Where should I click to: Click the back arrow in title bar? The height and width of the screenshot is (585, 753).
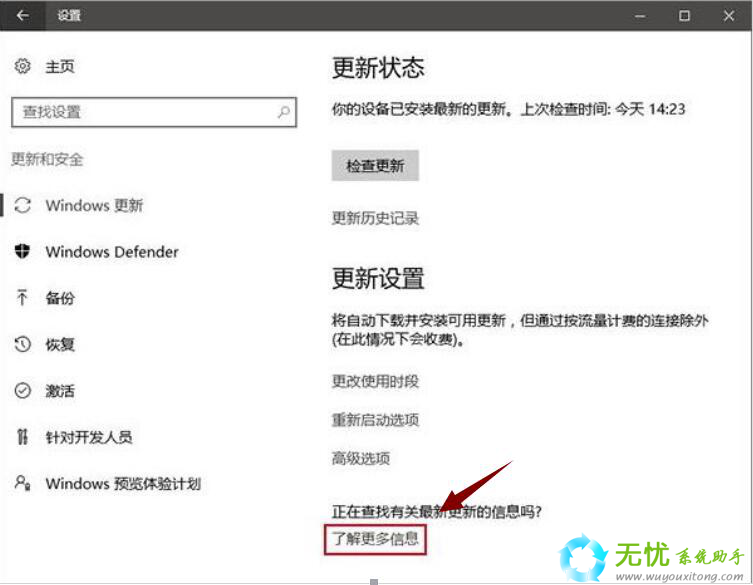(x=23, y=15)
